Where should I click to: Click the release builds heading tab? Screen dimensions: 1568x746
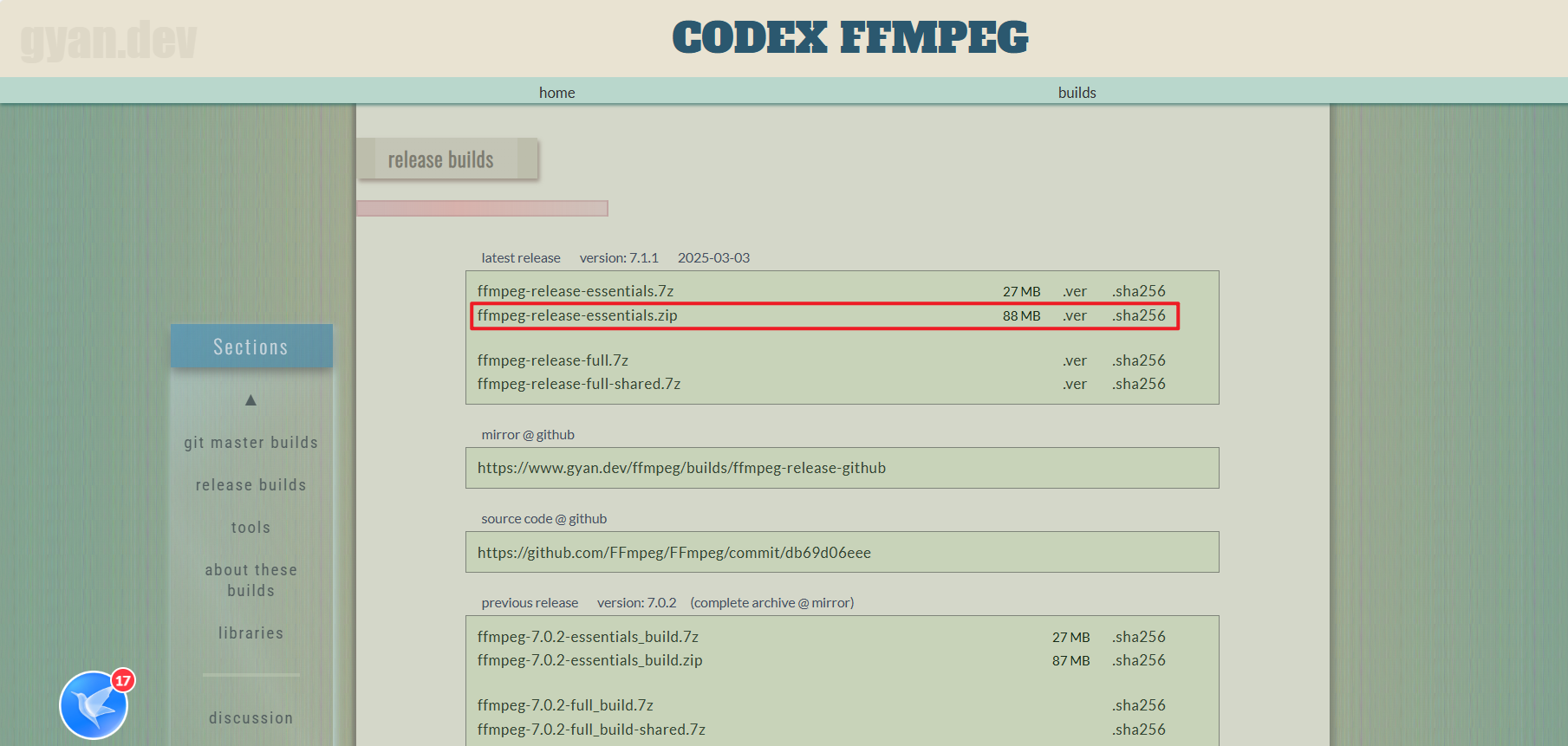pos(447,159)
